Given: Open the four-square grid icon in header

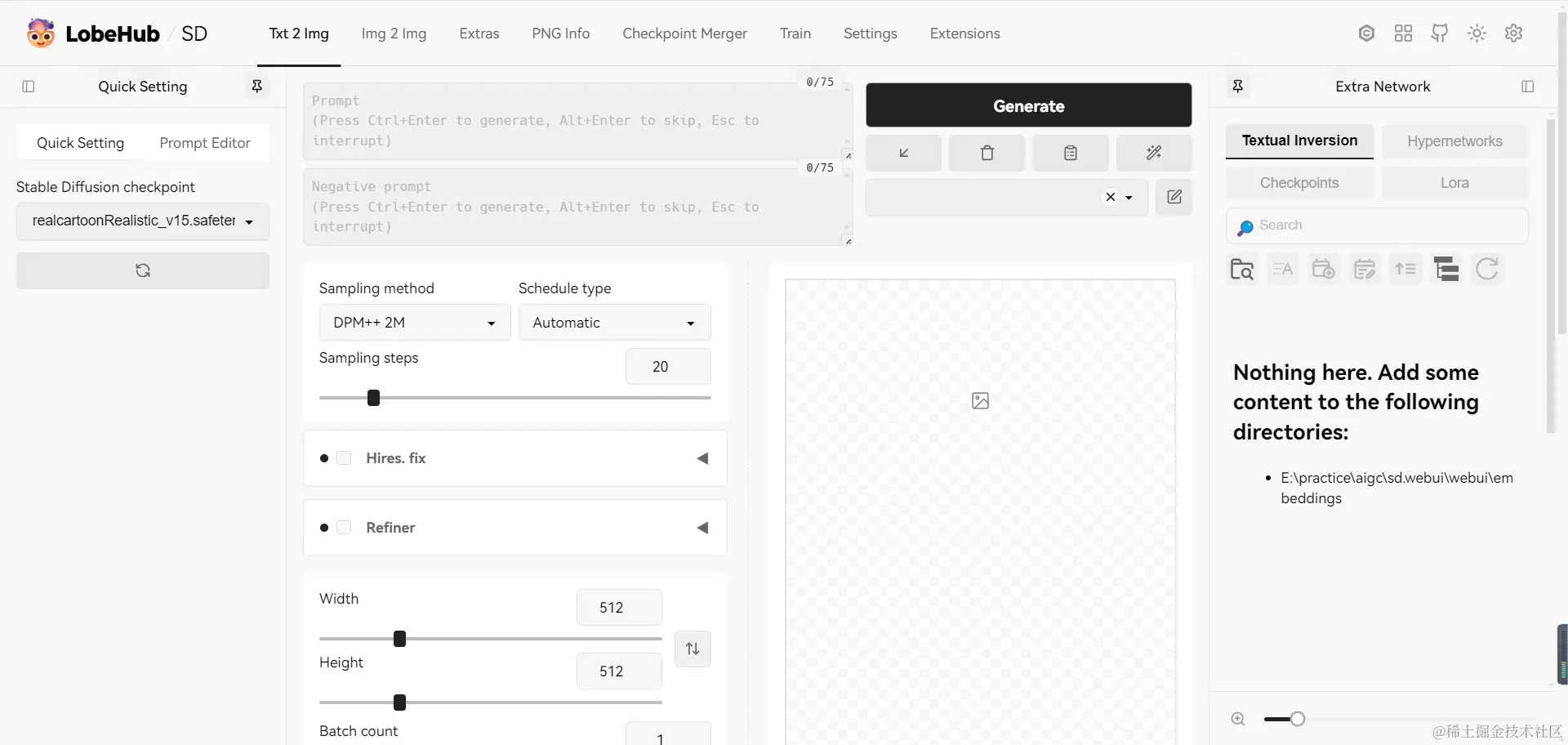Looking at the screenshot, I should coord(1403,33).
